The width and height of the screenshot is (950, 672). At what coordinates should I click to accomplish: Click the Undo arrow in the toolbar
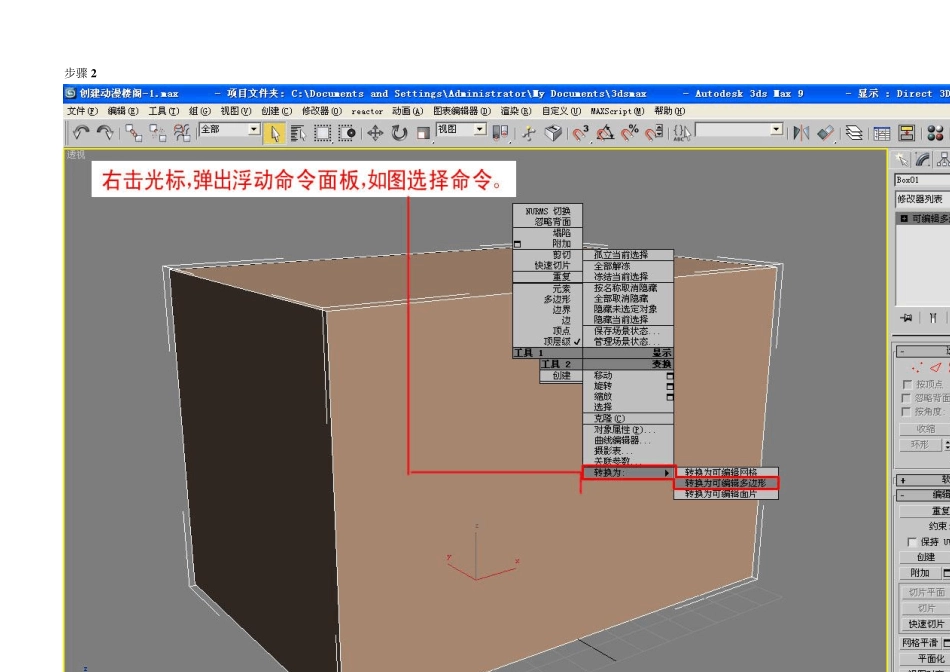coord(81,133)
